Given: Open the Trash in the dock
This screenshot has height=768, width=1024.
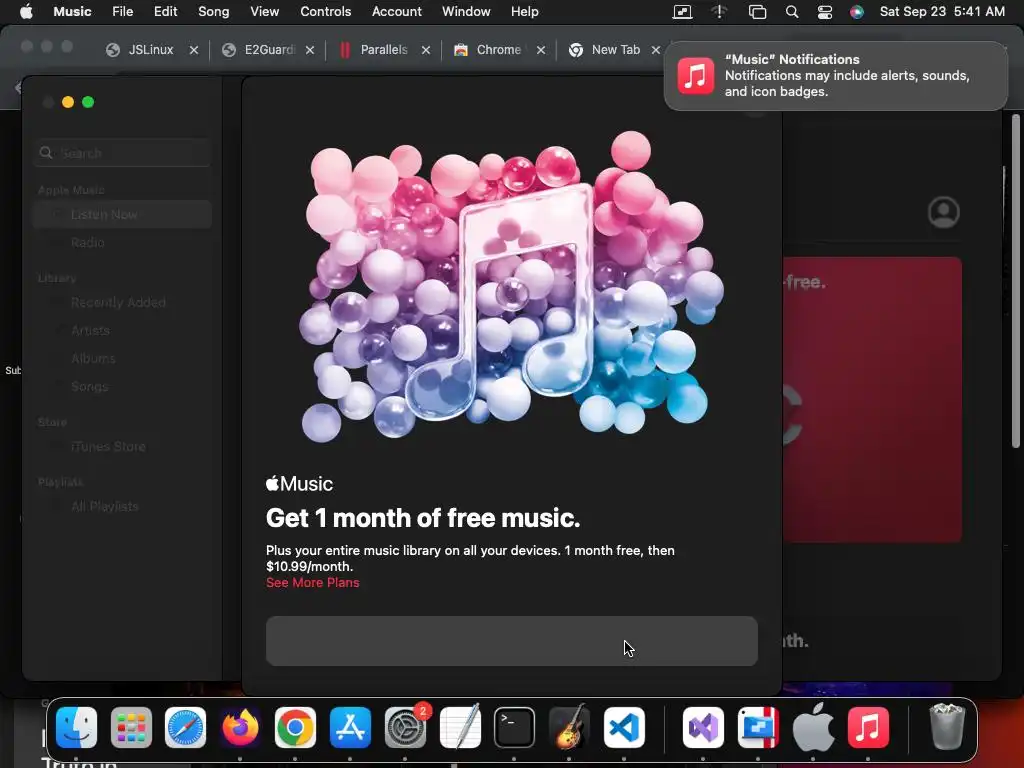Looking at the screenshot, I should (947, 726).
